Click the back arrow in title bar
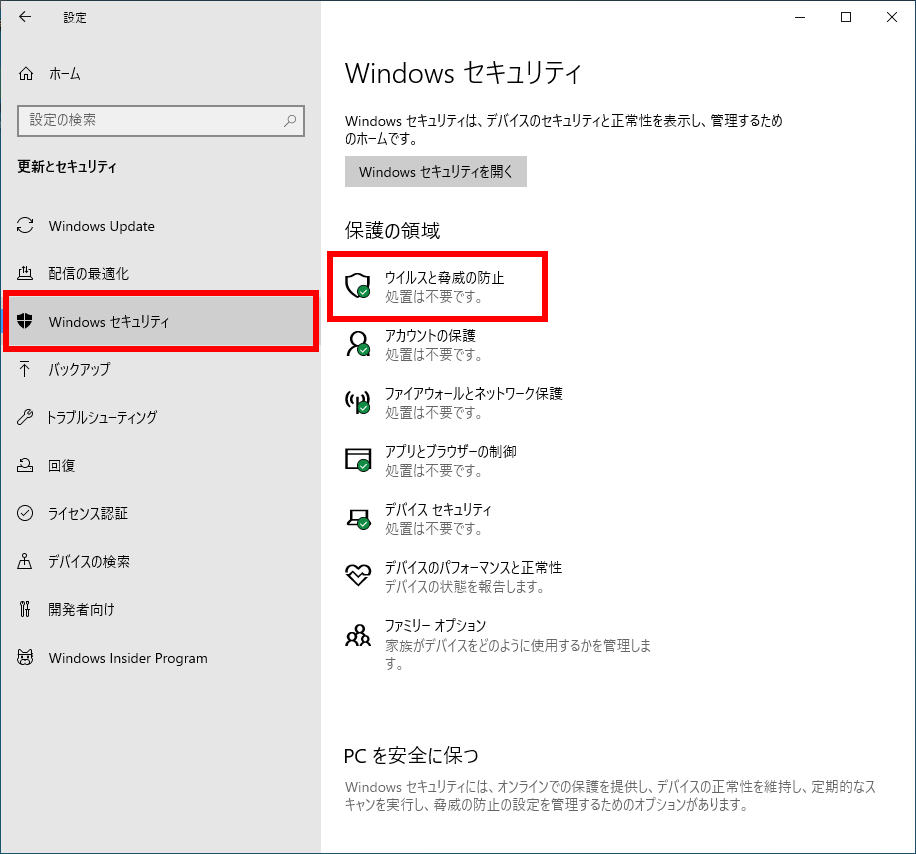This screenshot has width=916, height=854. coord(25,17)
